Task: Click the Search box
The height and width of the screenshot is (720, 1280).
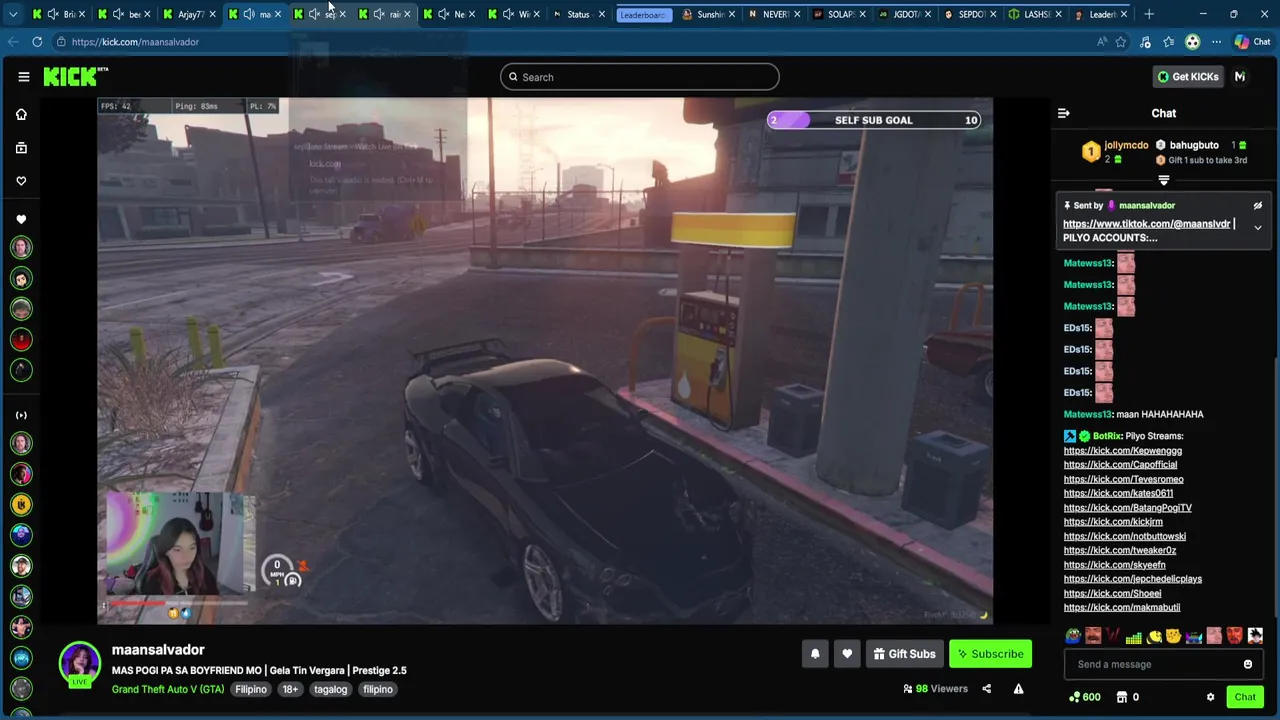Action: (640, 77)
